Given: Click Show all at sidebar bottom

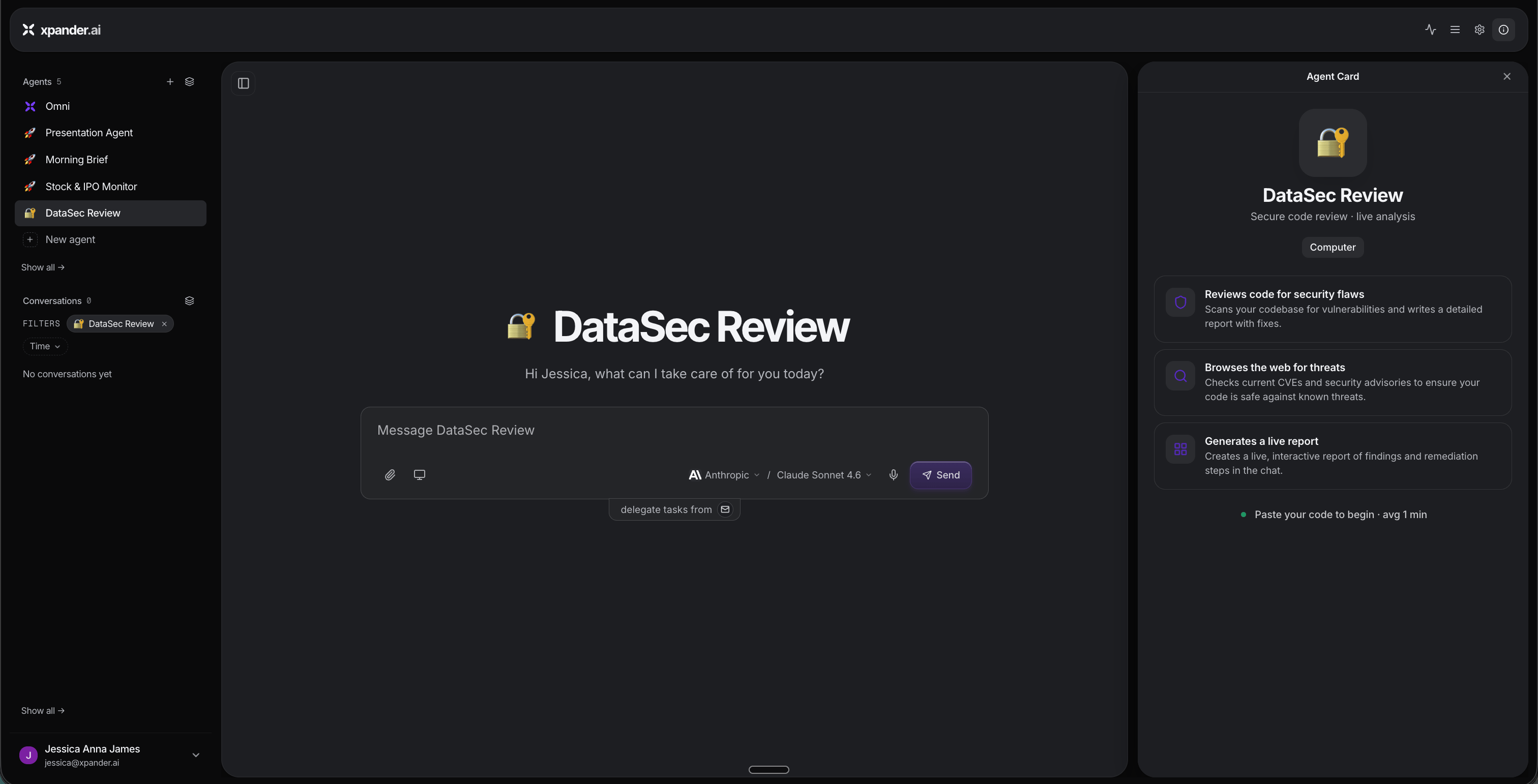Looking at the screenshot, I should point(43,711).
